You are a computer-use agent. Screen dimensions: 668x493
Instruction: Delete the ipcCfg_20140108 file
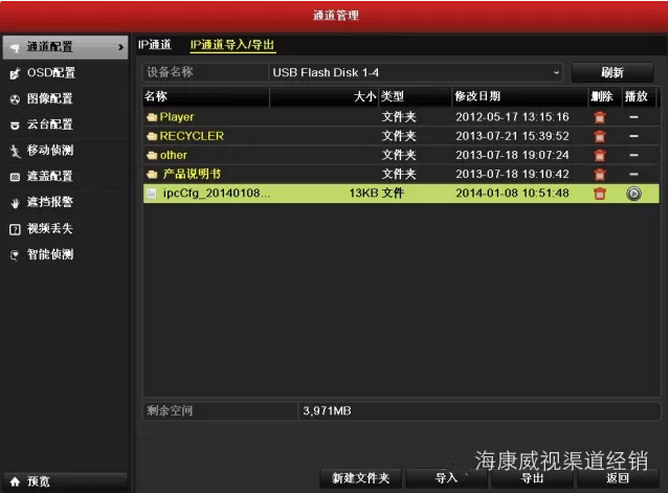(x=600, y=193)
